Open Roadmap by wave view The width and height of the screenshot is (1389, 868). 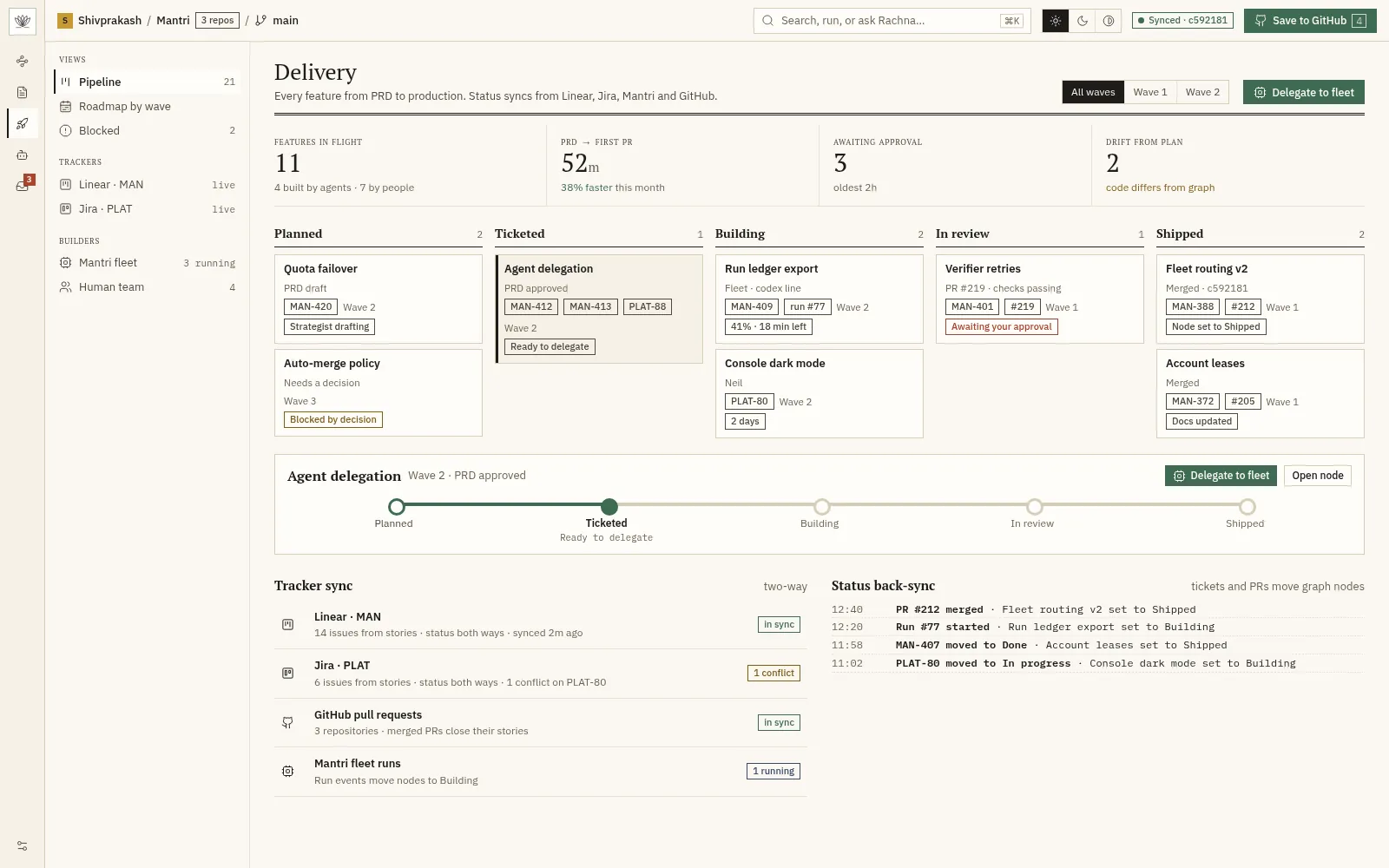click(148, 106)
